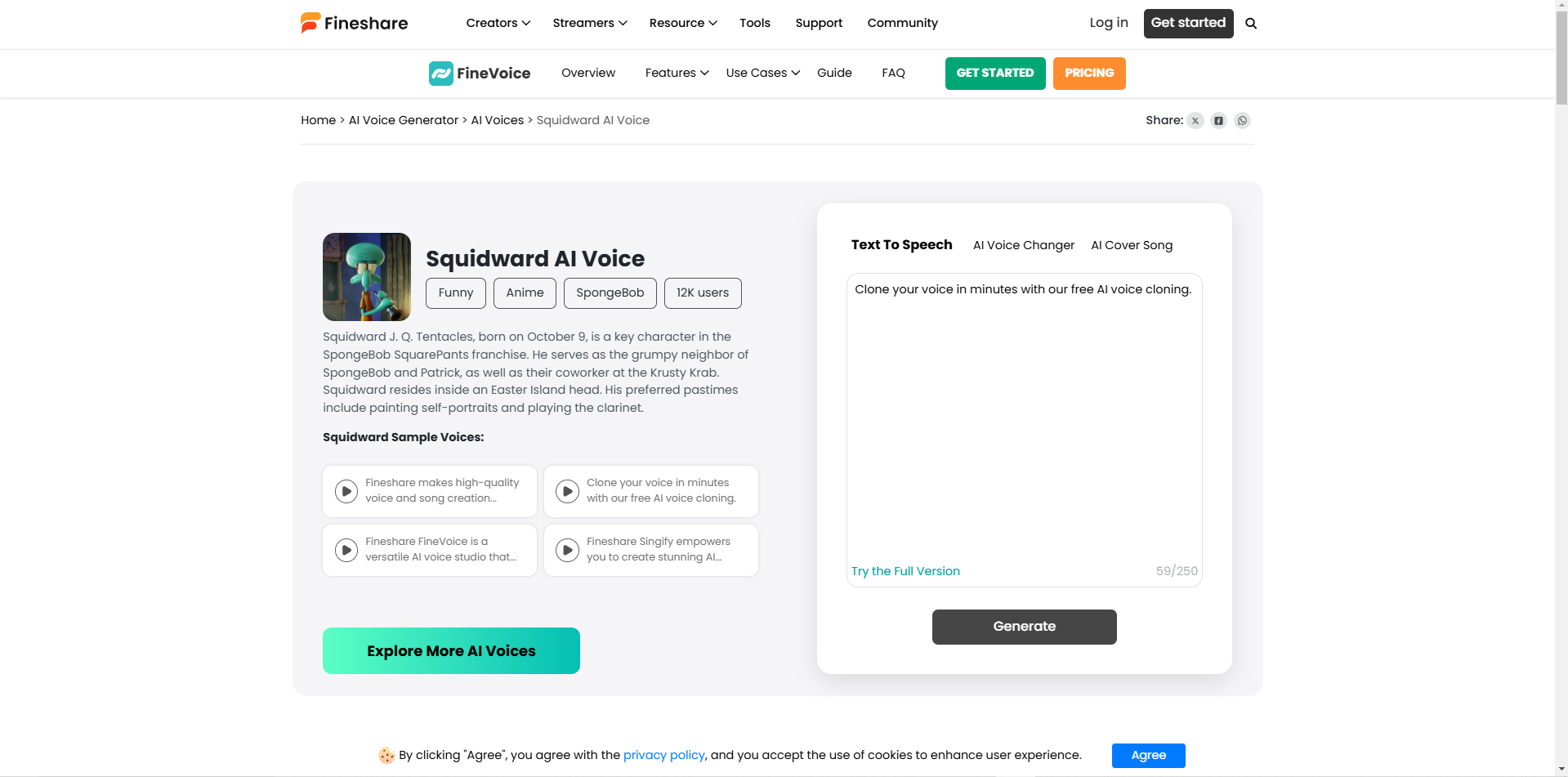
Task: Switch to the AI Voice Changer tab
Action: (1023, 245)
